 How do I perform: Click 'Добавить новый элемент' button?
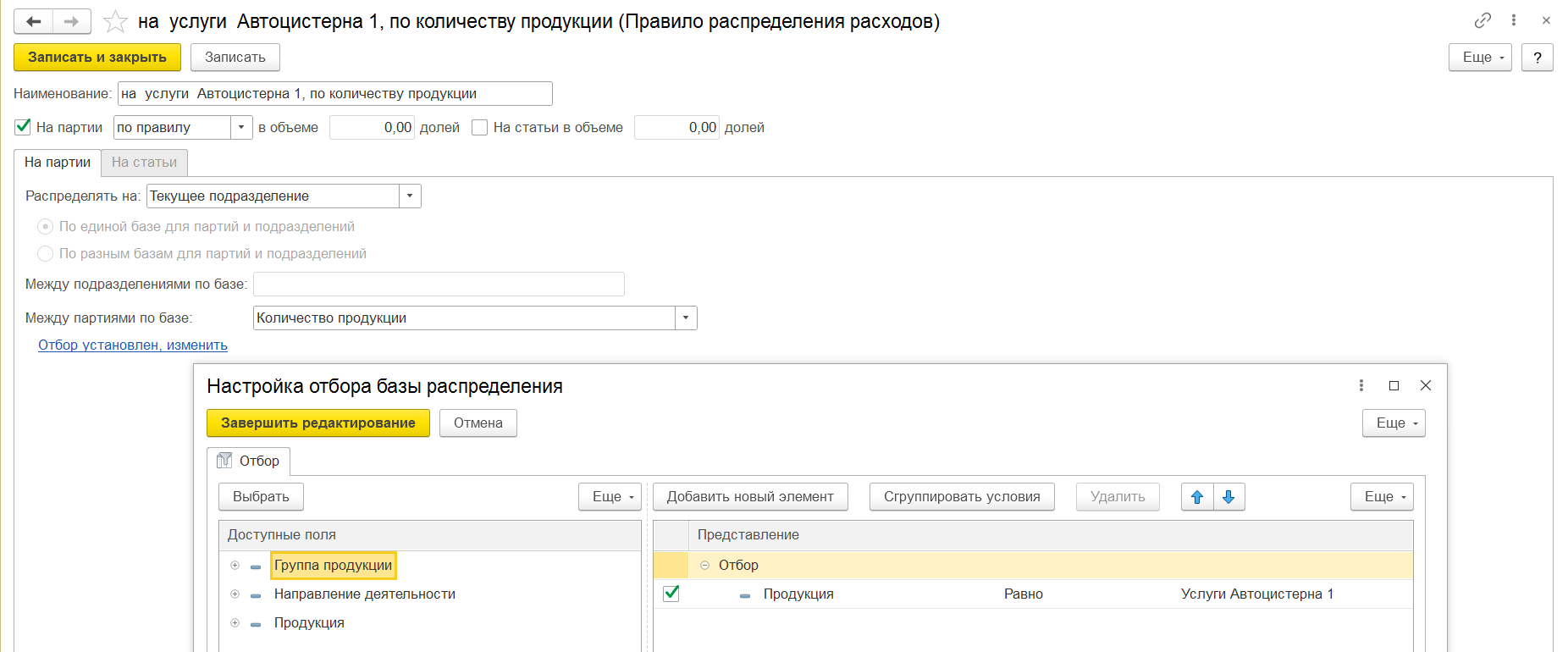[750, 497]
